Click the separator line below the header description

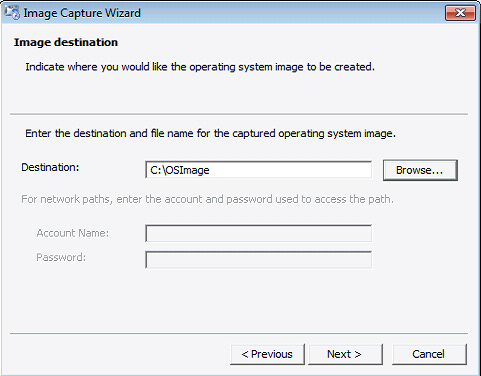click(x=239, y=114)
